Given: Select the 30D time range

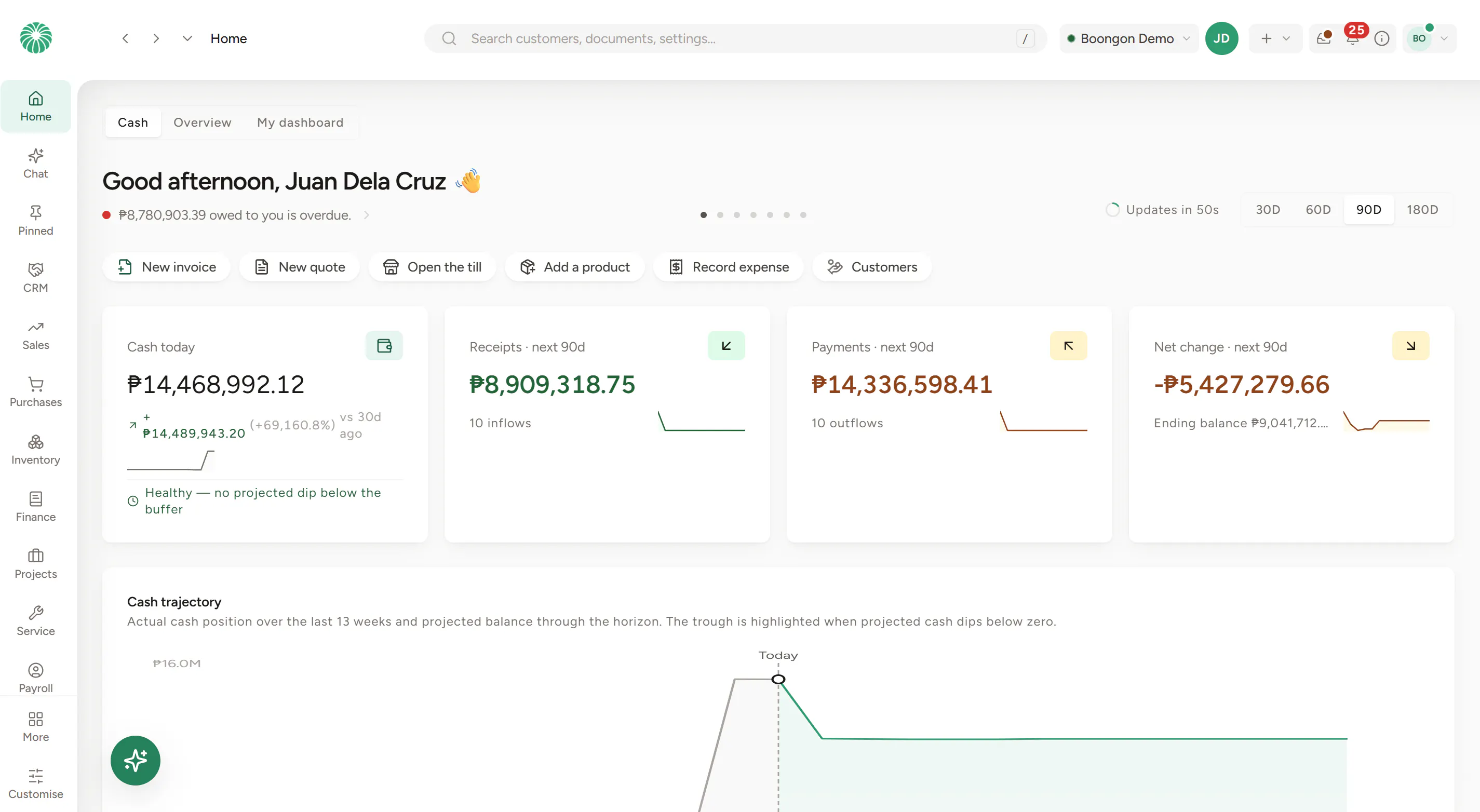Looking at the screenshot, I should [x=1268, y=210].
